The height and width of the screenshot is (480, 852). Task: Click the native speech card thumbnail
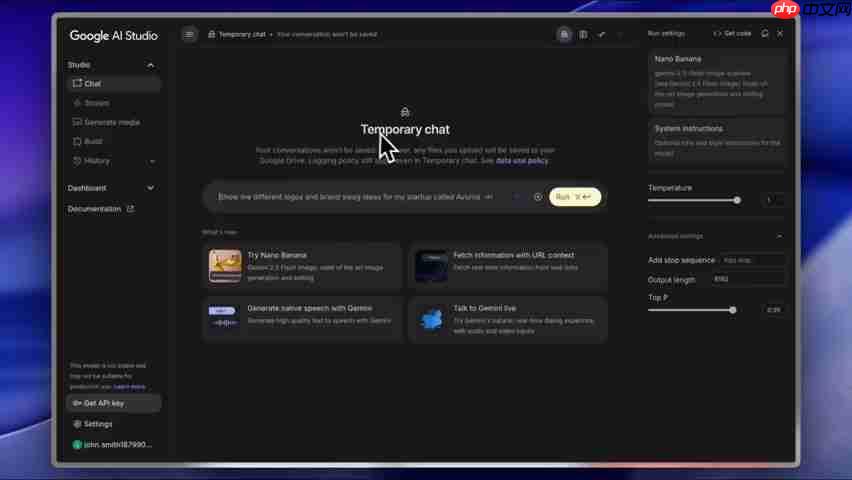point(223,317)
